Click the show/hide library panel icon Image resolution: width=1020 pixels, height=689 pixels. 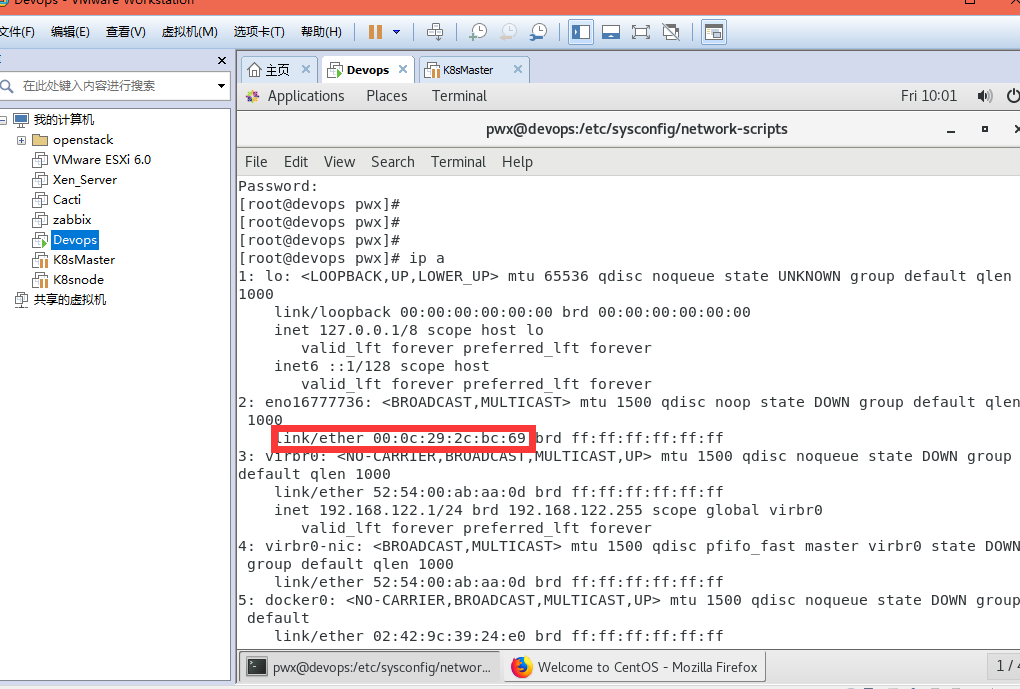click(x=581, y=31)
